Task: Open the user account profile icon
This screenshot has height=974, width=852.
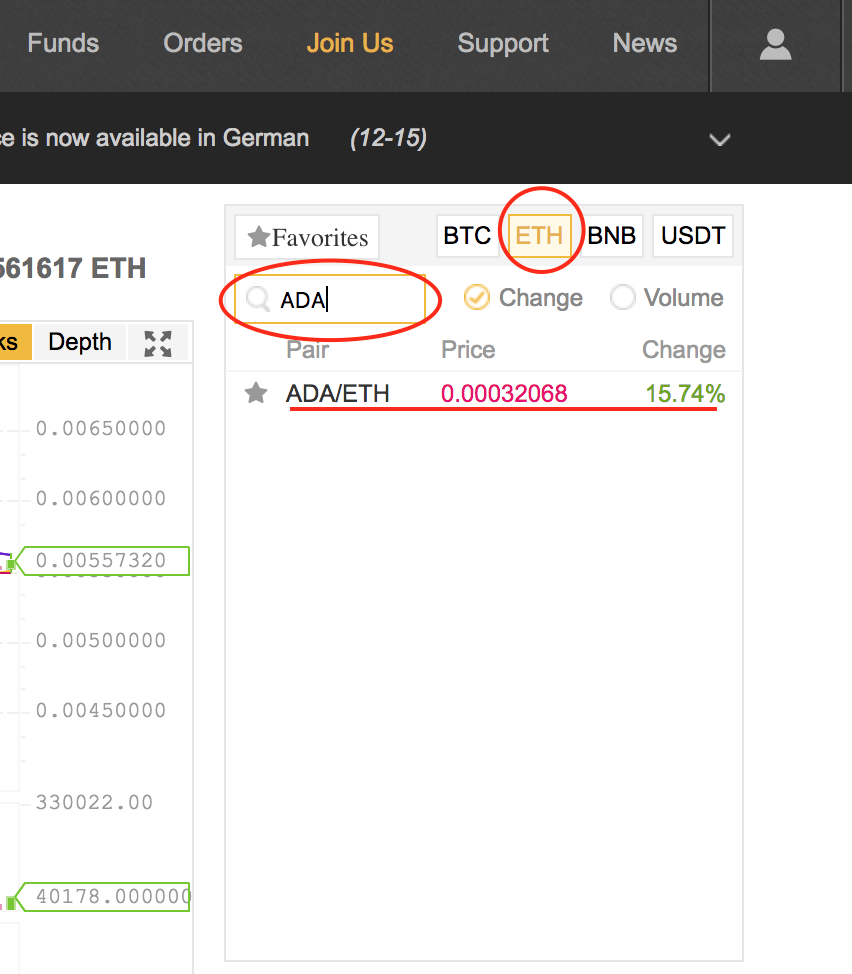Action: click(775, 45)
